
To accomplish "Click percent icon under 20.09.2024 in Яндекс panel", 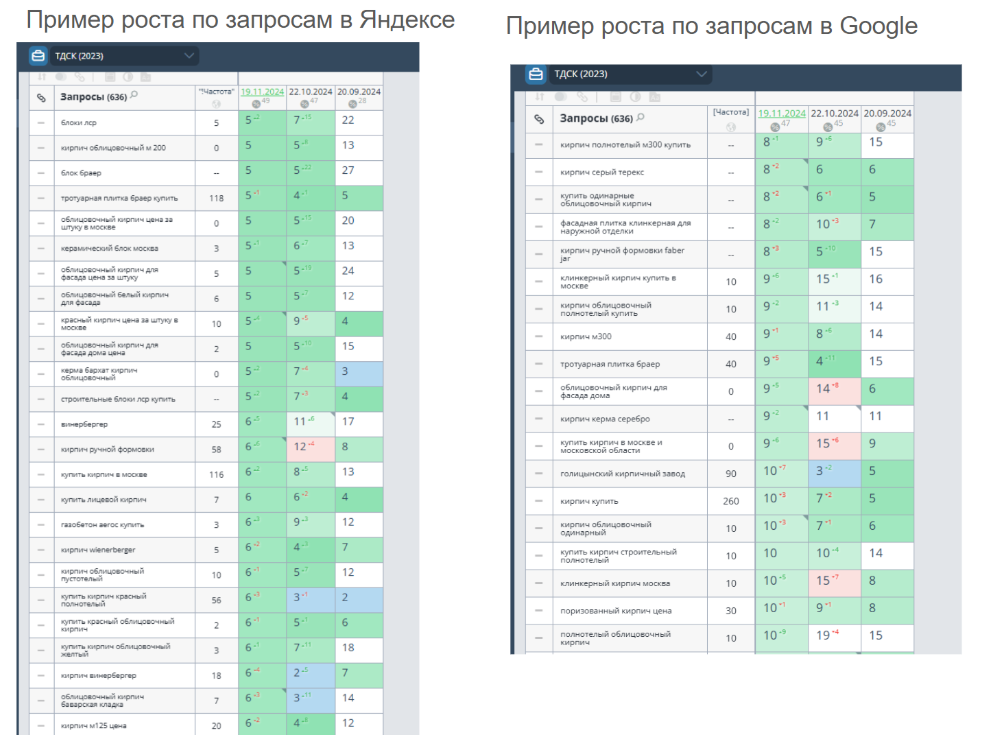I will coord(353,104).
